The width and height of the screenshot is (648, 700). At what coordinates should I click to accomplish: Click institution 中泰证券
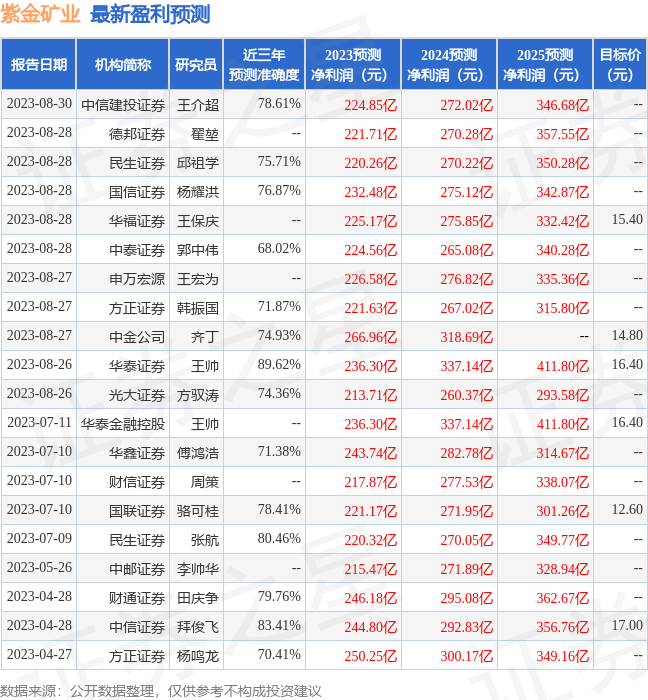137,250
